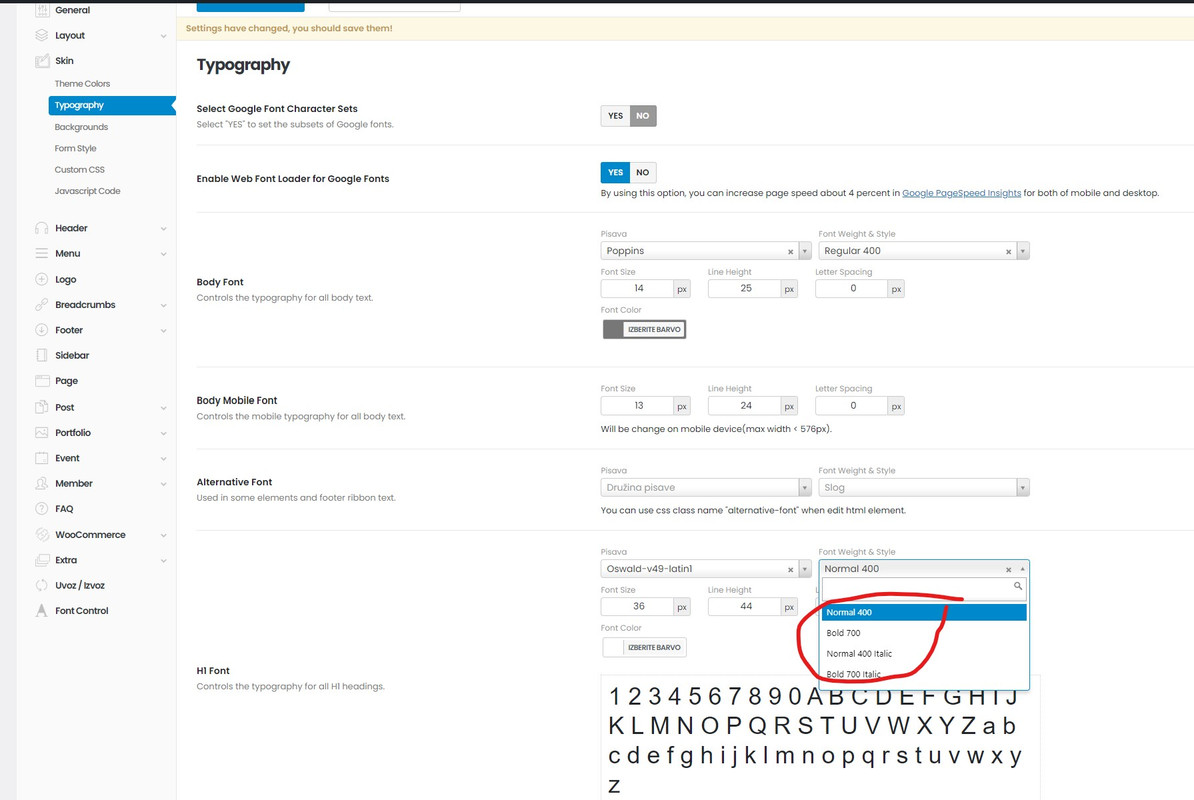Screen dimensions: 1194x800
Task: Click the Page icon in sidebar
Action: pyautogui.click(x=42, y=381)
